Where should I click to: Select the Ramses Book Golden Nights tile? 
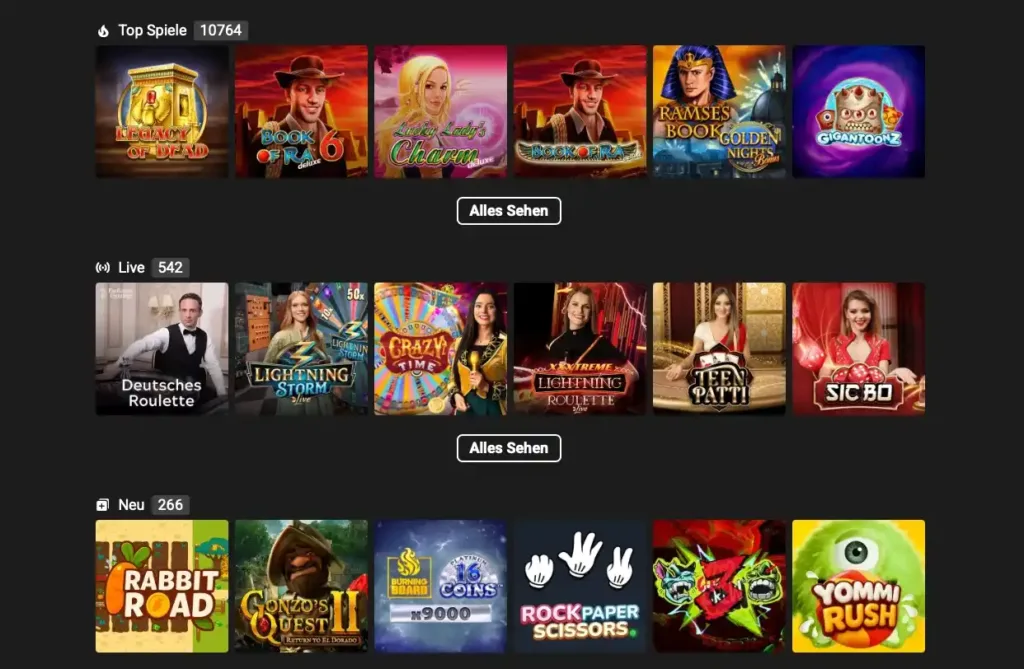click(x=719, y=112)
